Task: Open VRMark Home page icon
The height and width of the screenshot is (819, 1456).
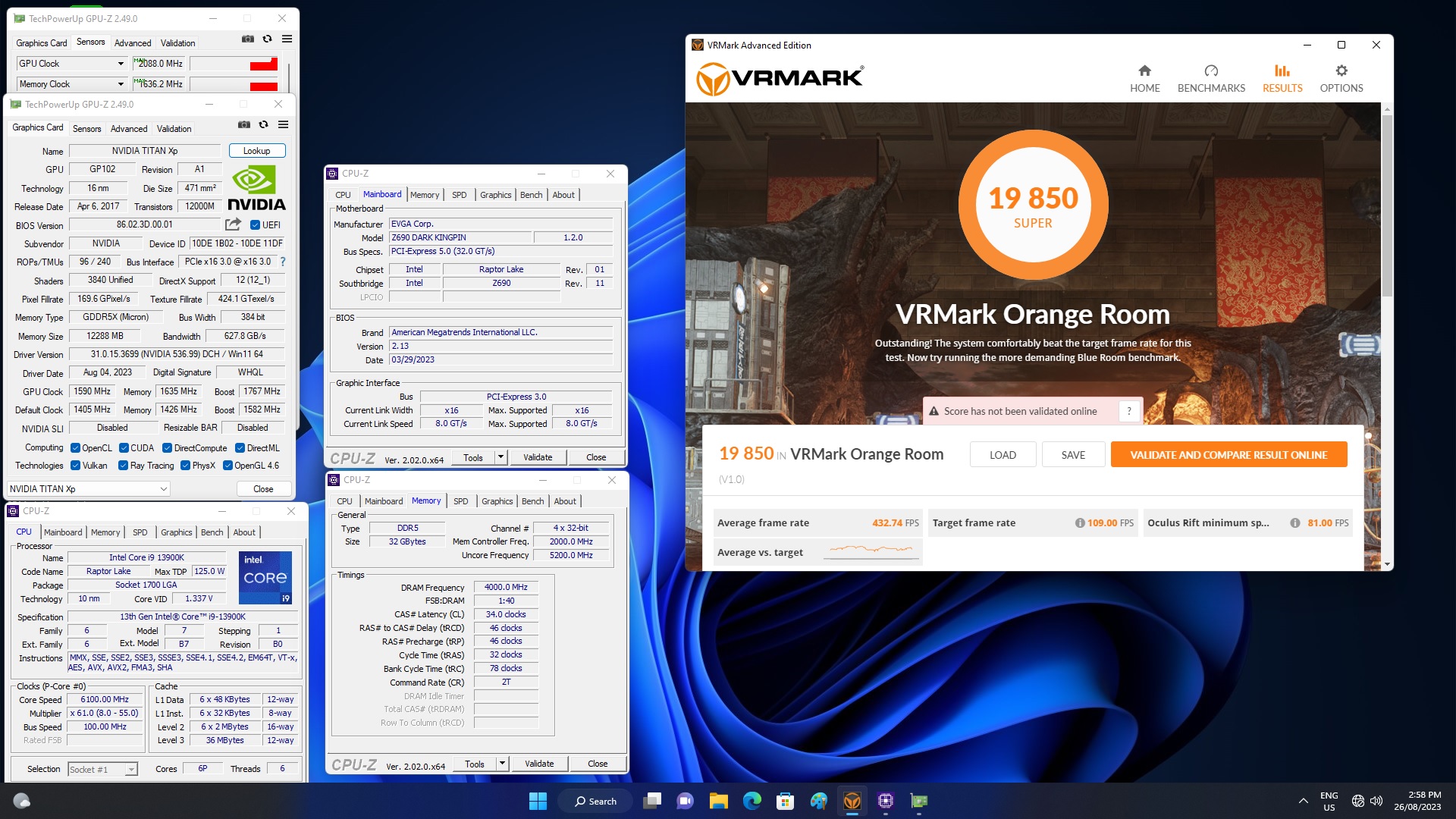Action: pos(1144,71)
